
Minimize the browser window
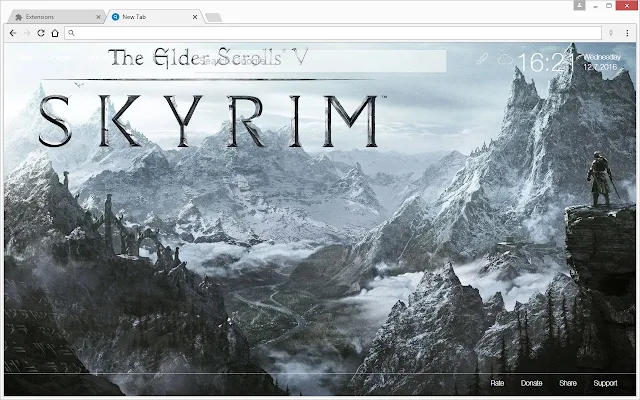596,6
